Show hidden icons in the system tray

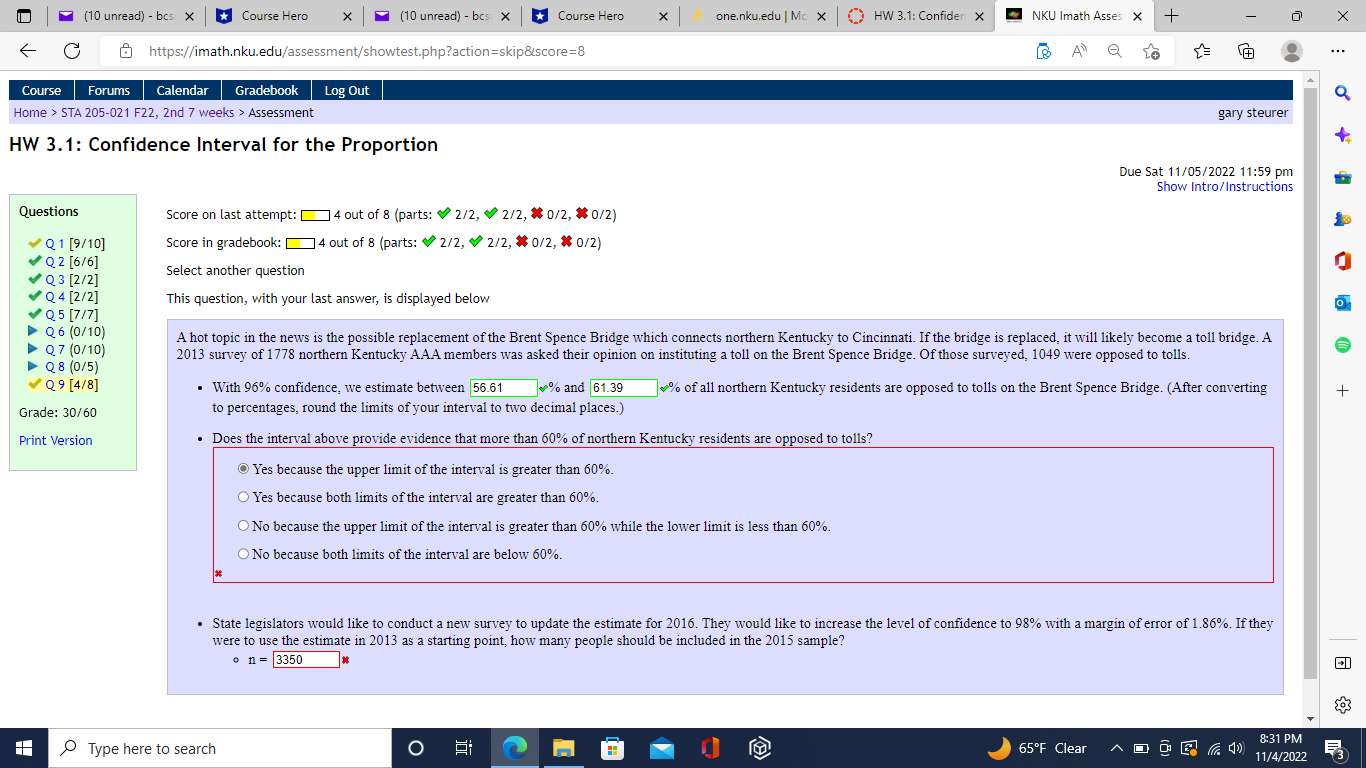coord(1116,747)
